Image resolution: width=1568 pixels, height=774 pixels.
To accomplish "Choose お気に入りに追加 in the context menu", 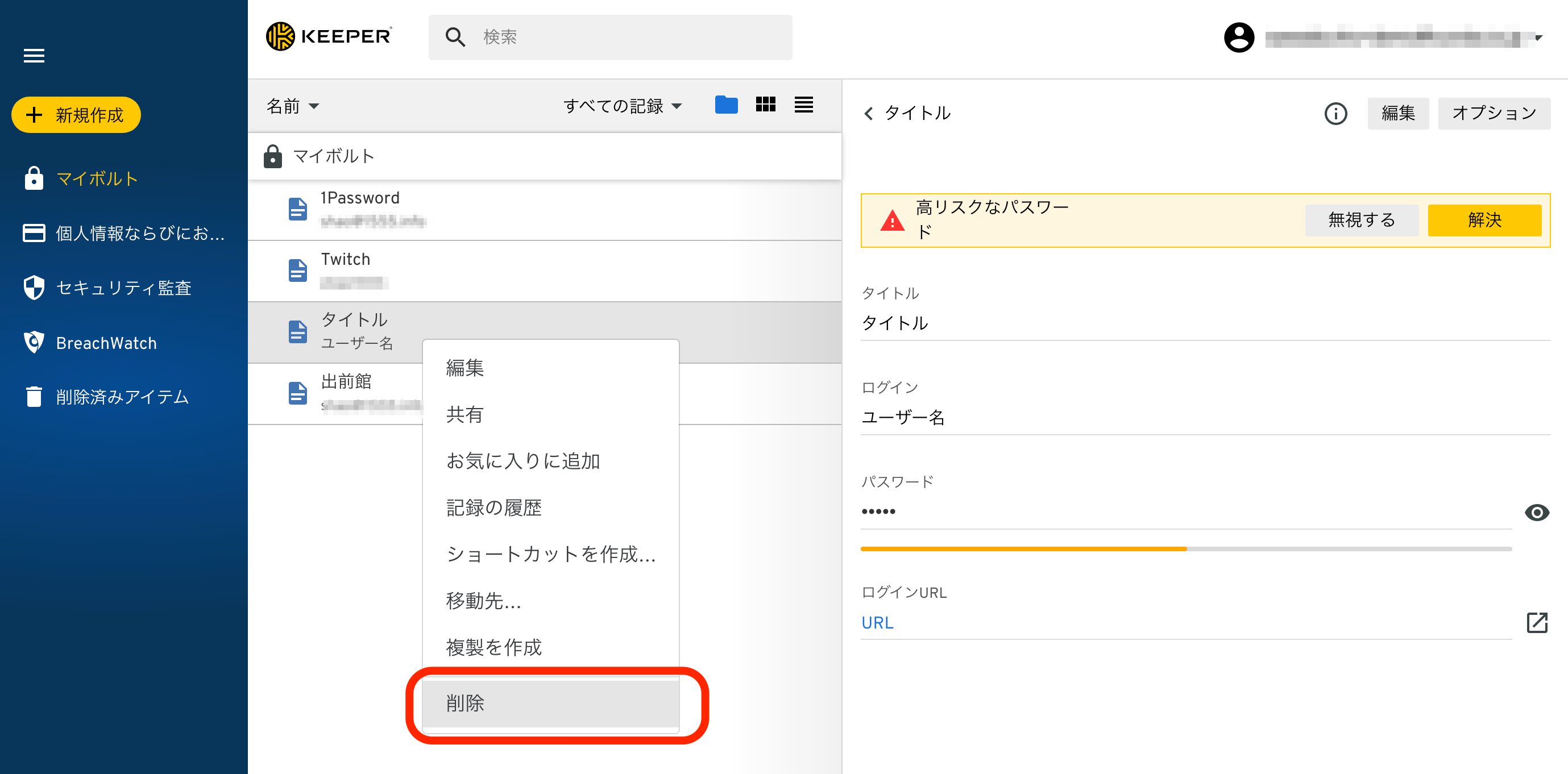I will (550, 461).
